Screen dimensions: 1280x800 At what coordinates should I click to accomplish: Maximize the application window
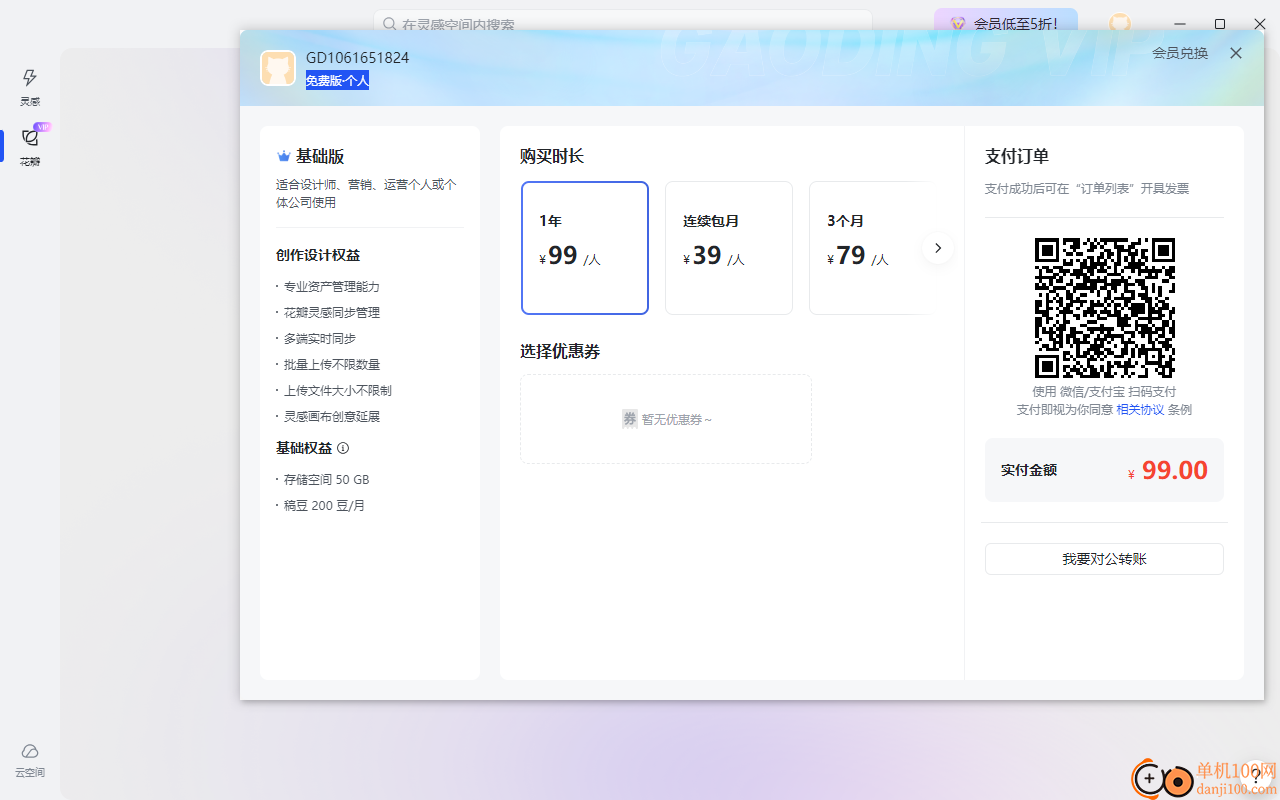(x=1220, y=23)
